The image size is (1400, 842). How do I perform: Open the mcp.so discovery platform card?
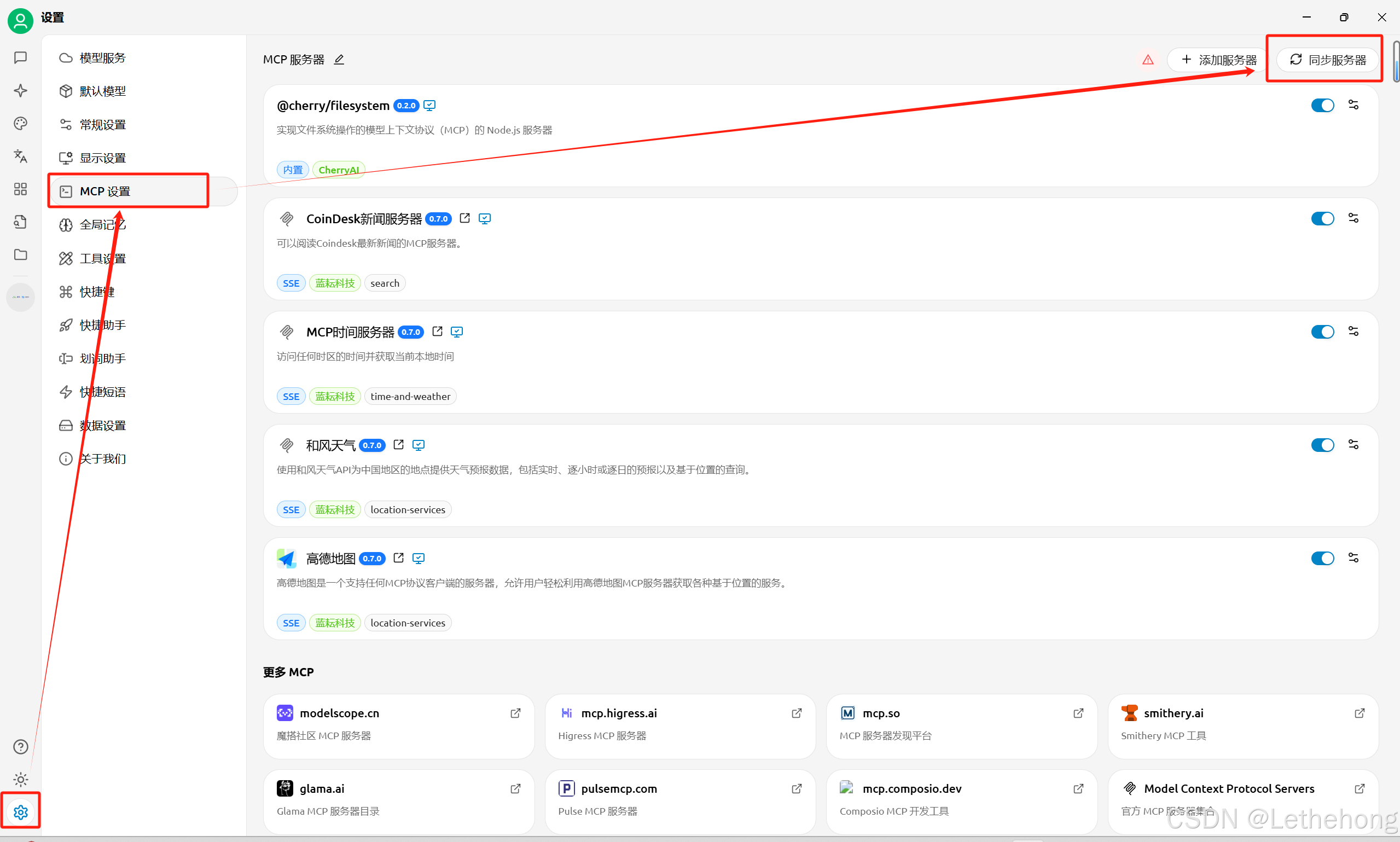961,725
